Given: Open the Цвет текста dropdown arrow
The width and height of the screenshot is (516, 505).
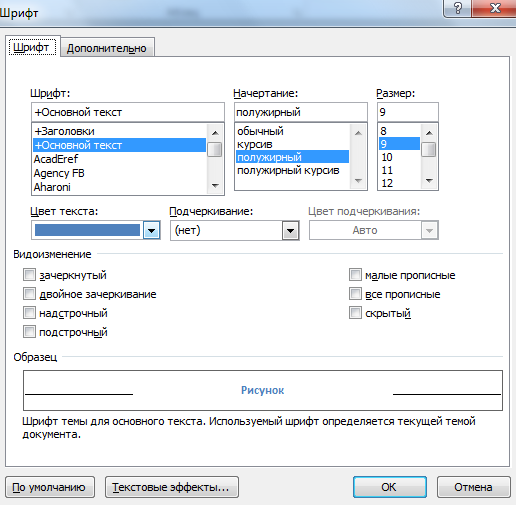Looking at the screenshot, I should pos(152,230).
